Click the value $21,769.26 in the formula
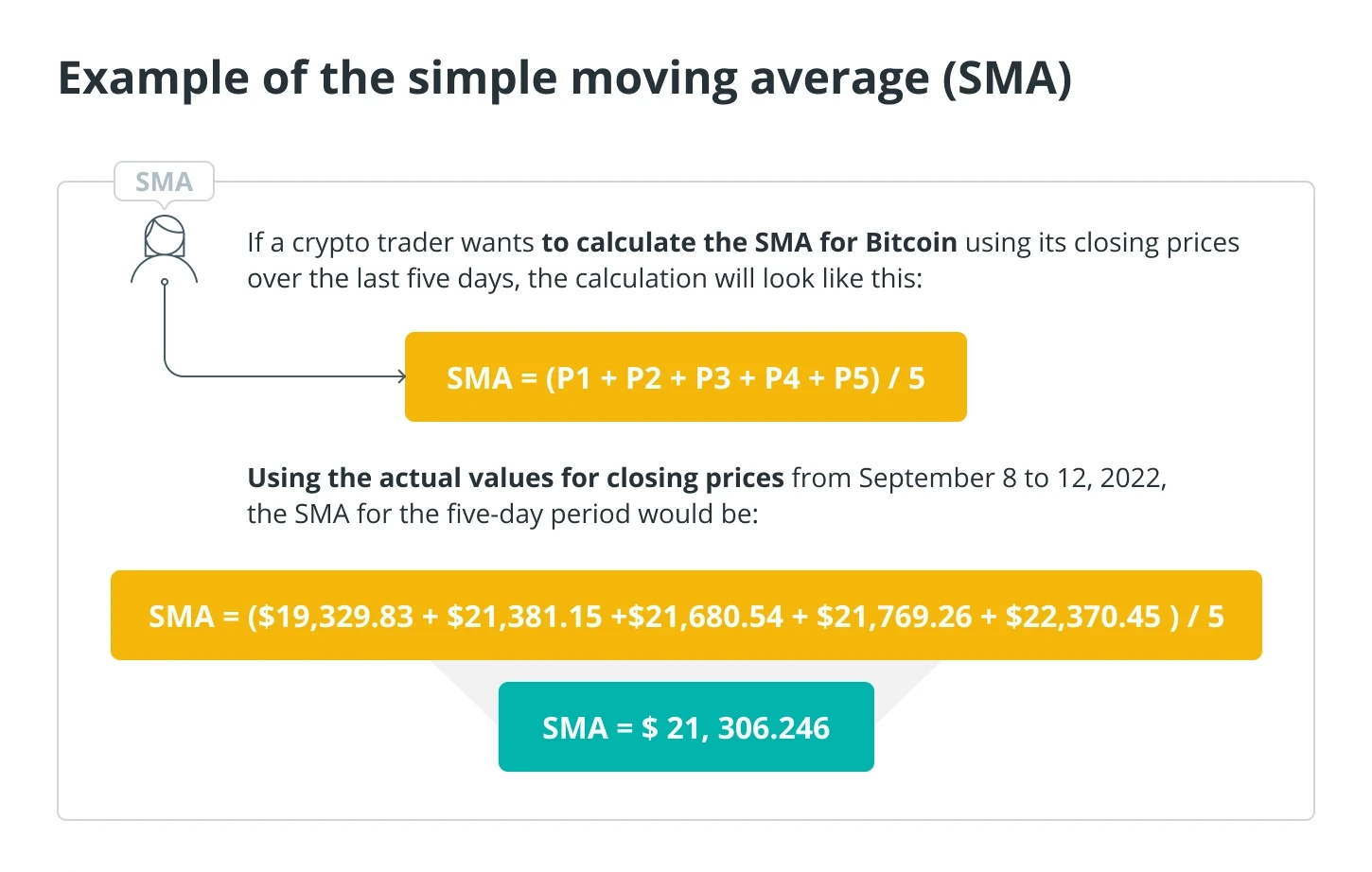 click(894, 617)
